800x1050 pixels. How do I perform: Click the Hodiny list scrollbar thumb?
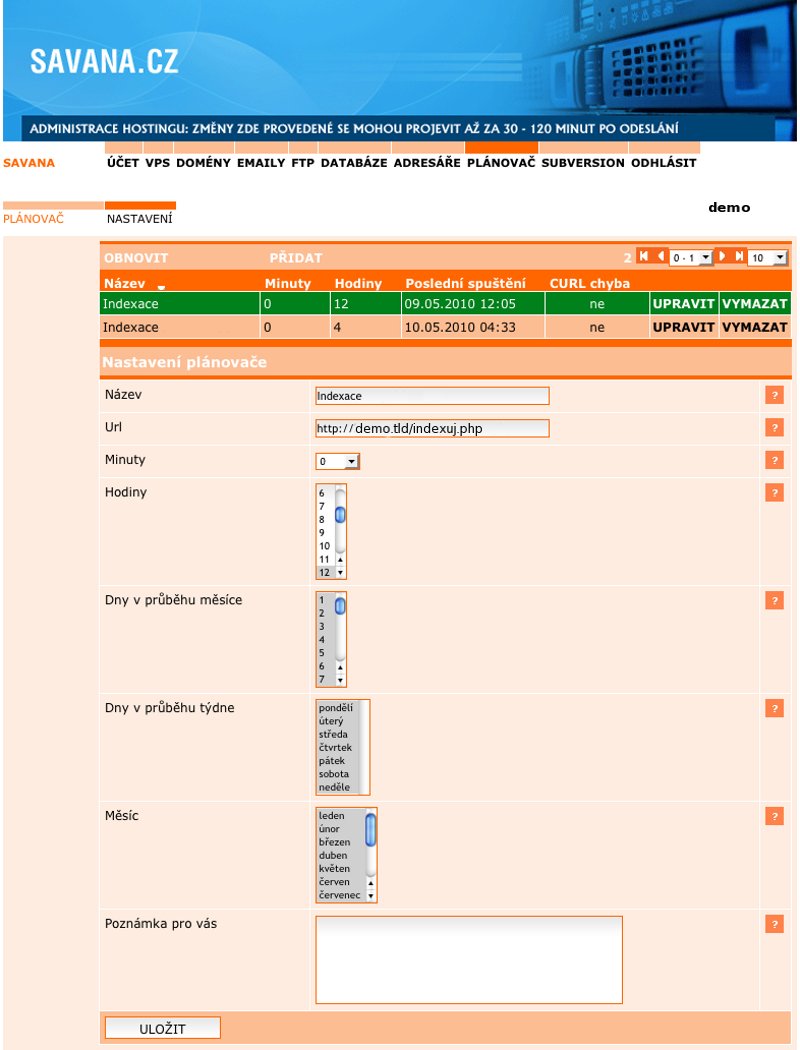[x=340, y=514]
